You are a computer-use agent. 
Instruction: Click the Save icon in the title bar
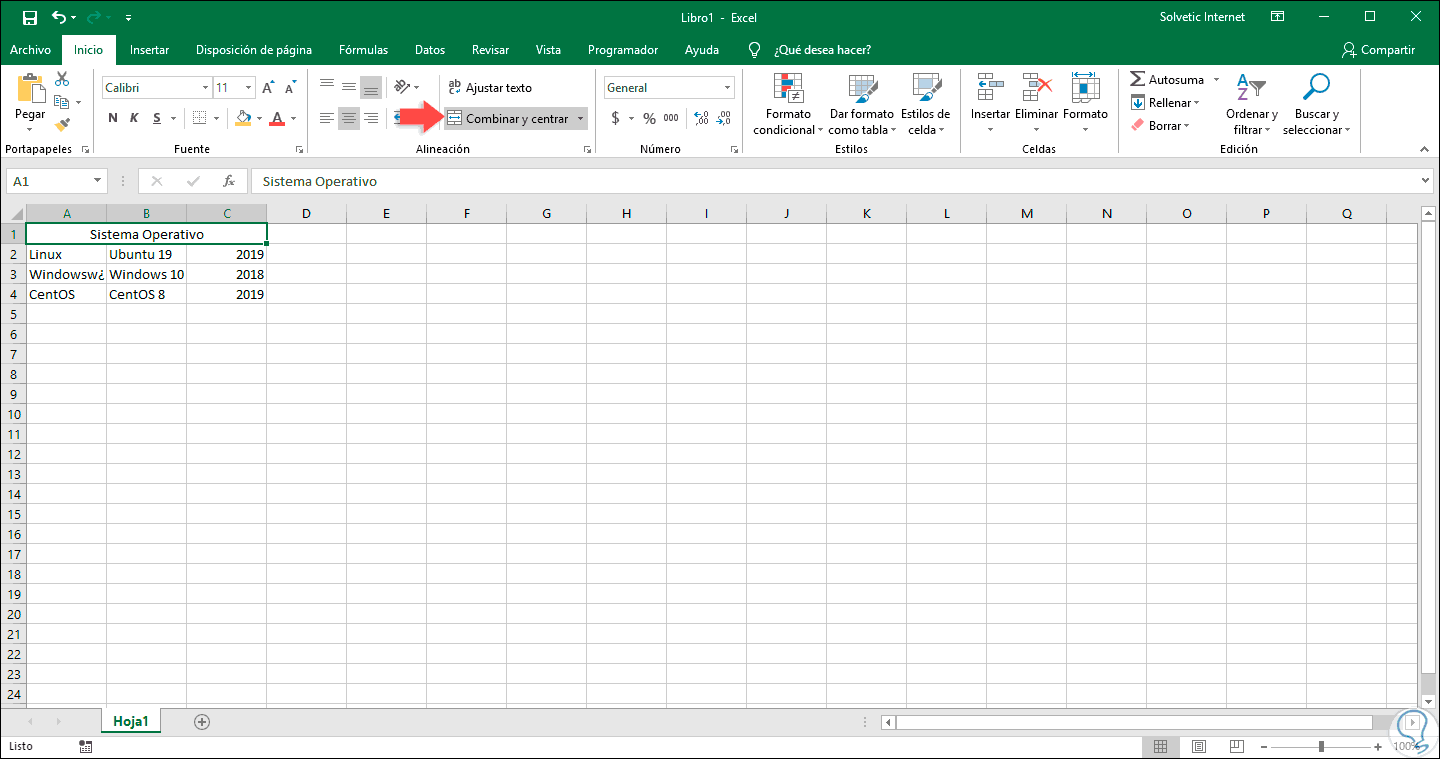pyautogui.click(x=29, y=17)
